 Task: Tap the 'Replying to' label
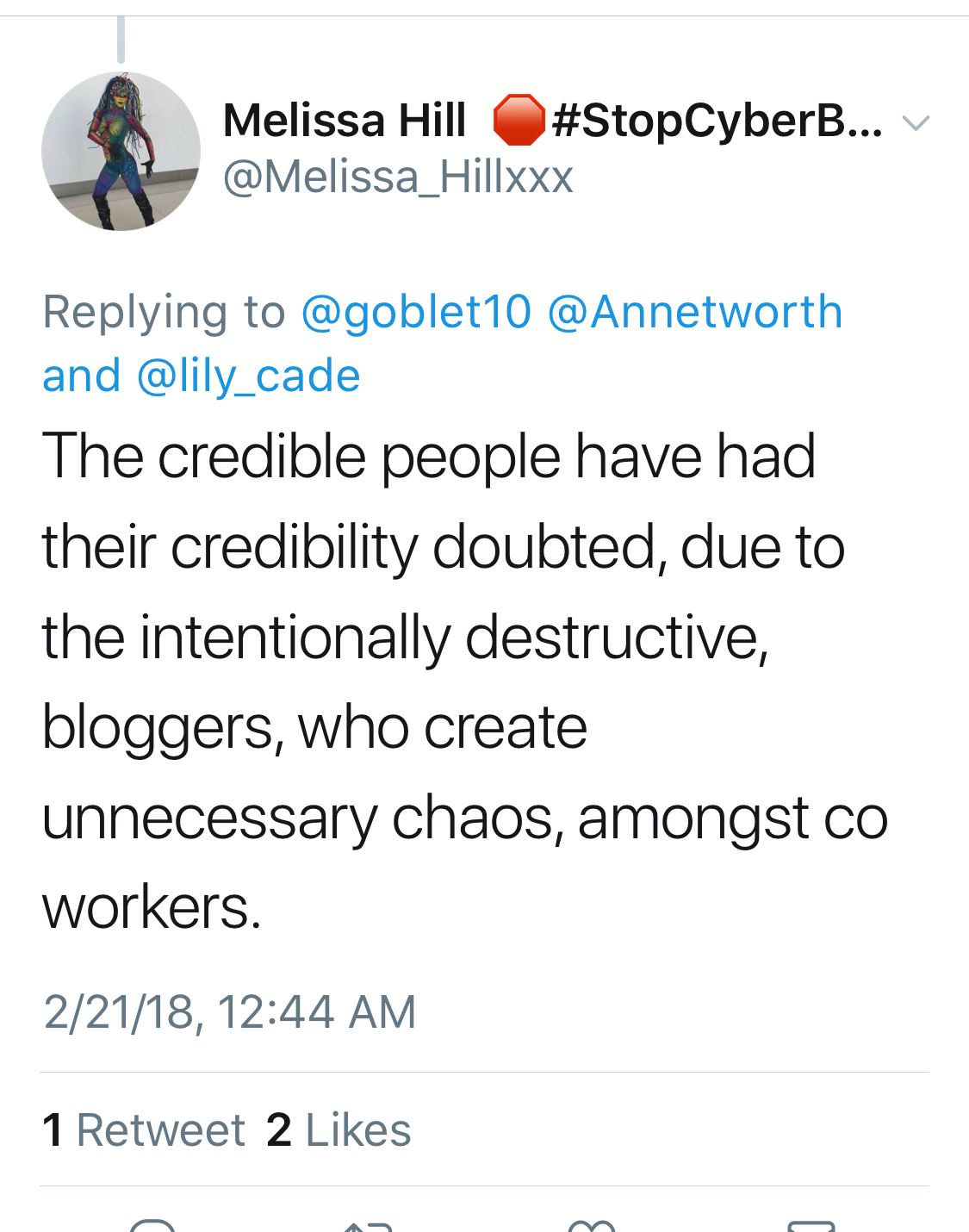(164, 312)
